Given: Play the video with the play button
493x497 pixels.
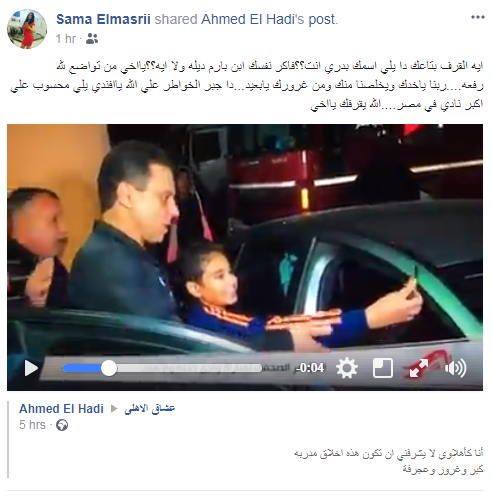Looking at the screenshot, I should point(31,368).
